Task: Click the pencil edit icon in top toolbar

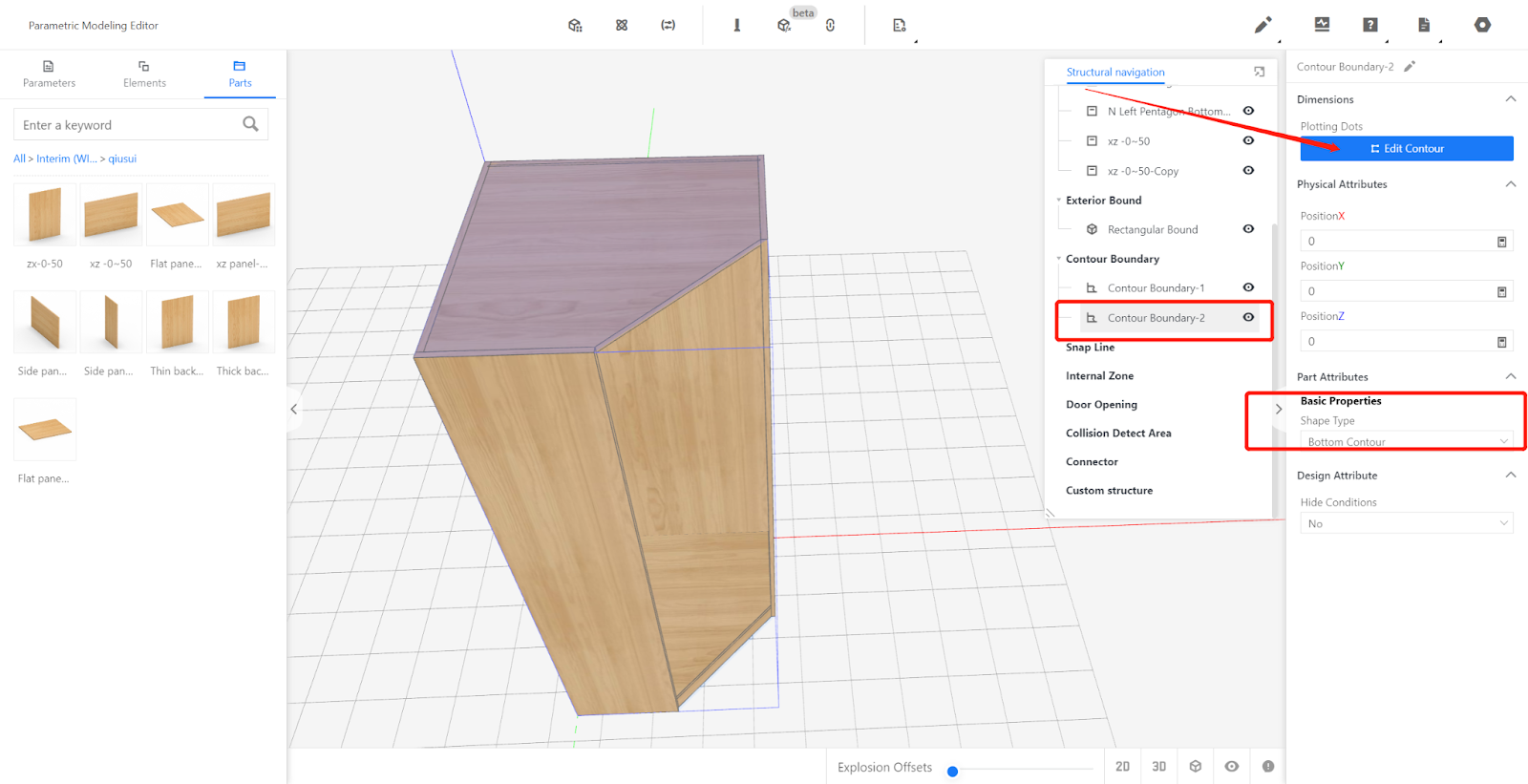Action: tap(1263, 25)
